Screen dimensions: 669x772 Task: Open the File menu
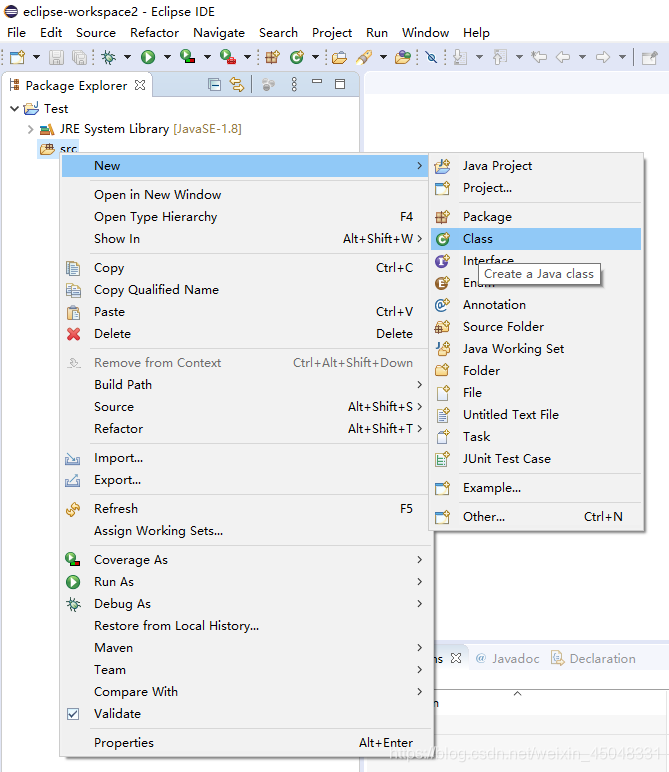pos(16,32)
